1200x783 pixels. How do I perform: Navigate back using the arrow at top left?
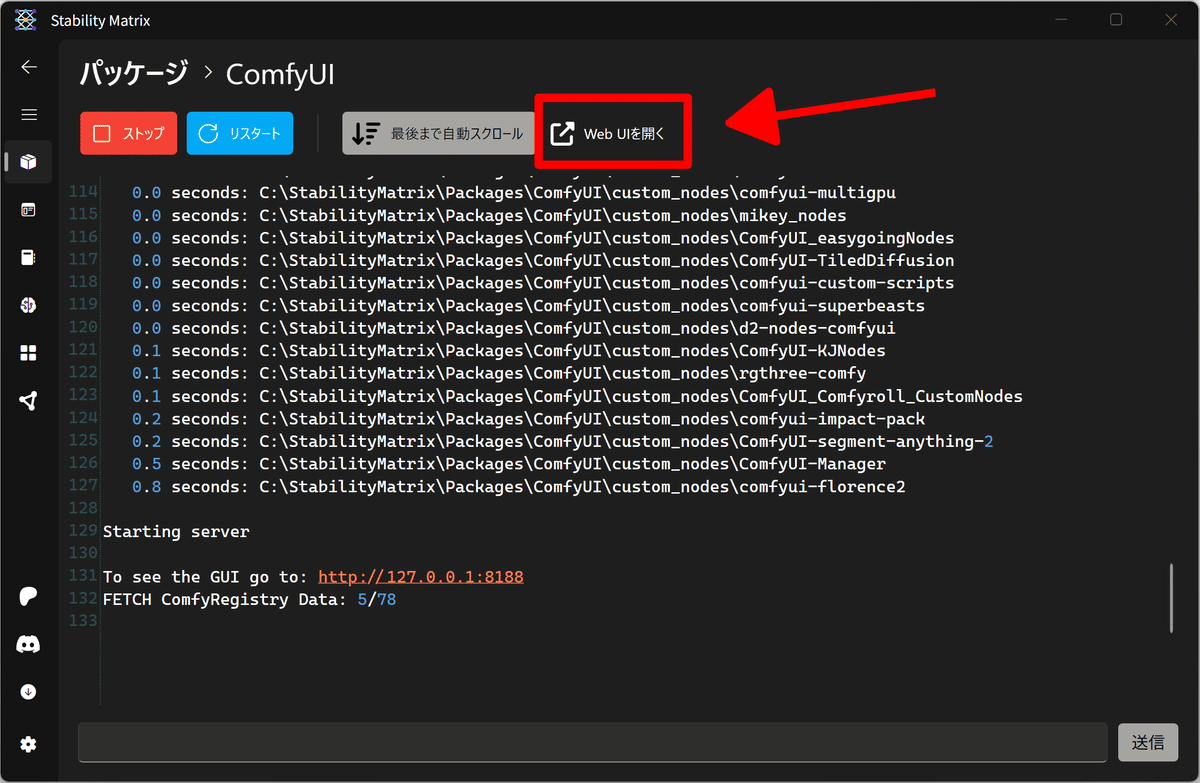[x=28, y=67]
